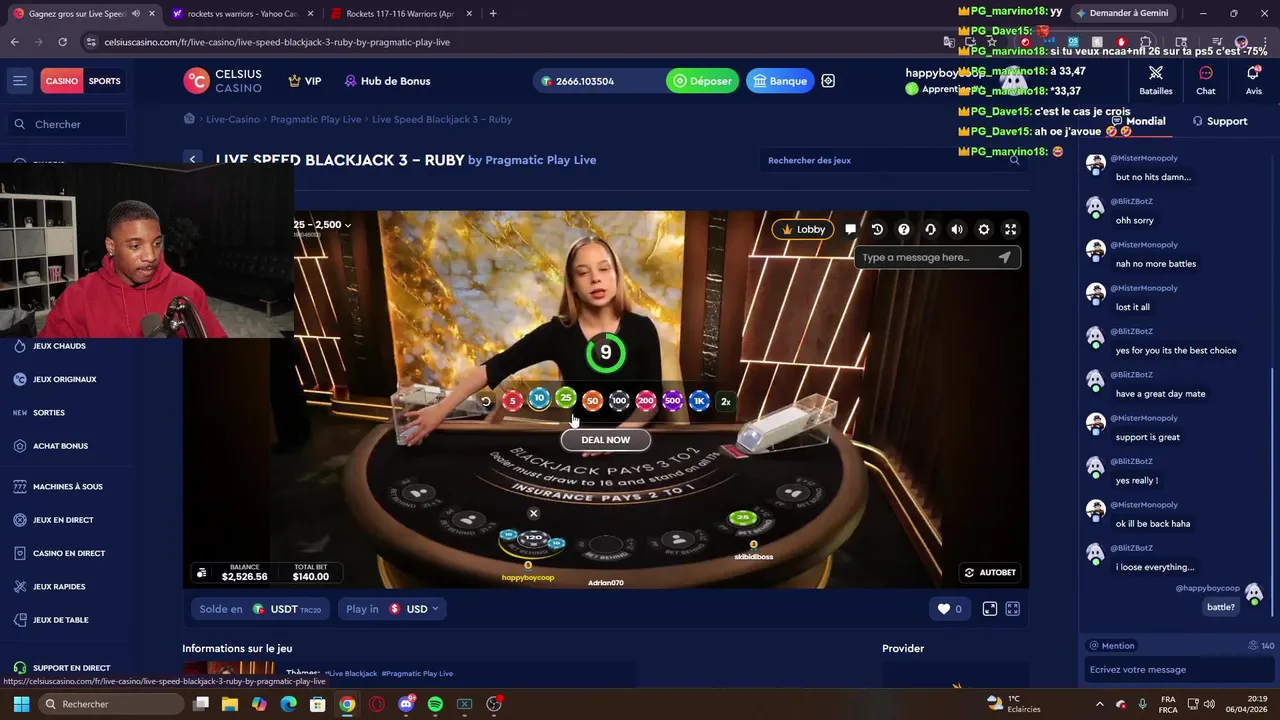Open game help question mark icon
The height and width of the screenshot is (720, 1280).
(904, 229)
